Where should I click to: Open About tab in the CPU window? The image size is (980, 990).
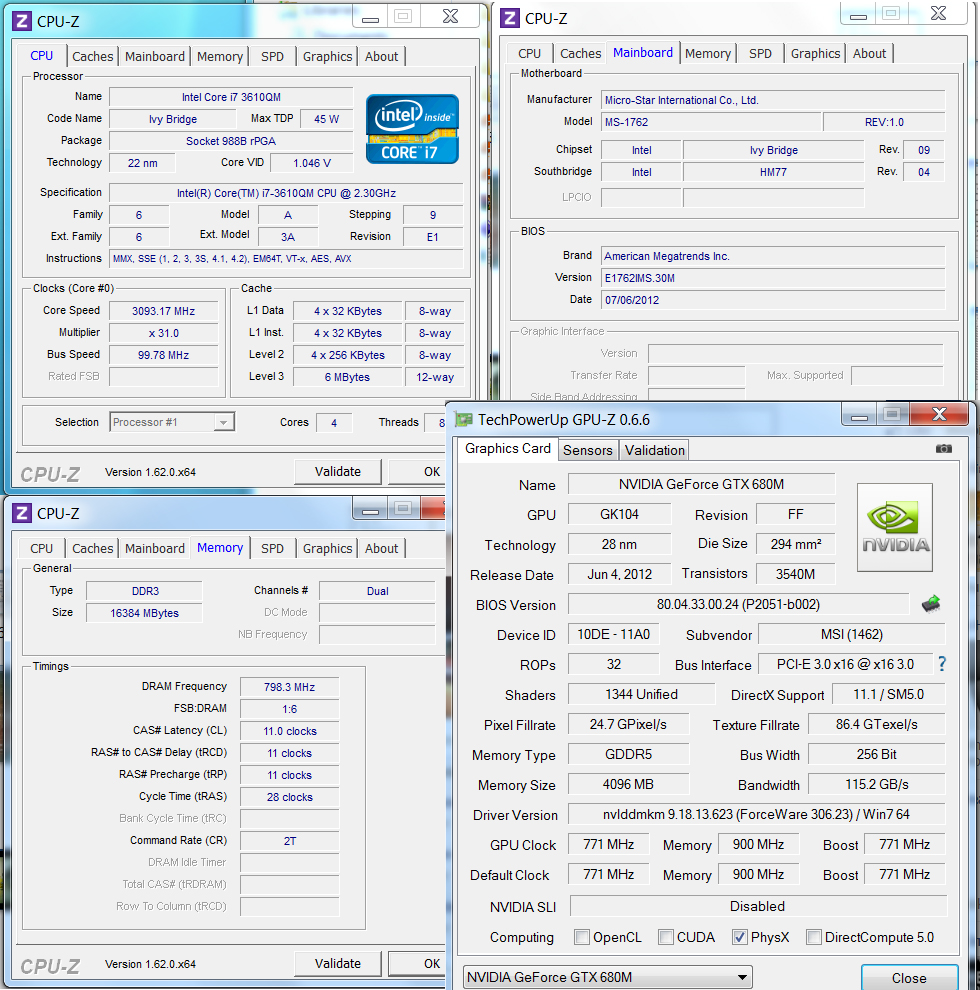(x=381, y=56)
